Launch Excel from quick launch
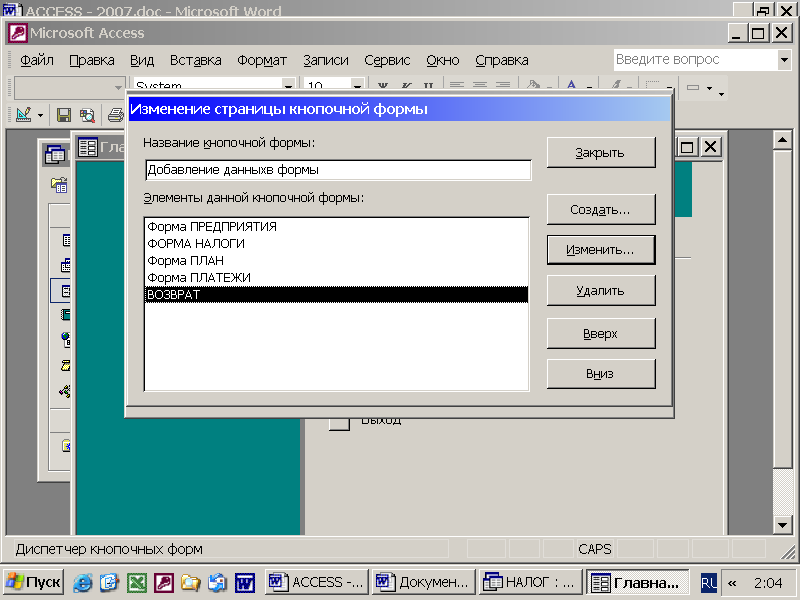The height and width of the screenshot is (600, 800). coord(137,583)
